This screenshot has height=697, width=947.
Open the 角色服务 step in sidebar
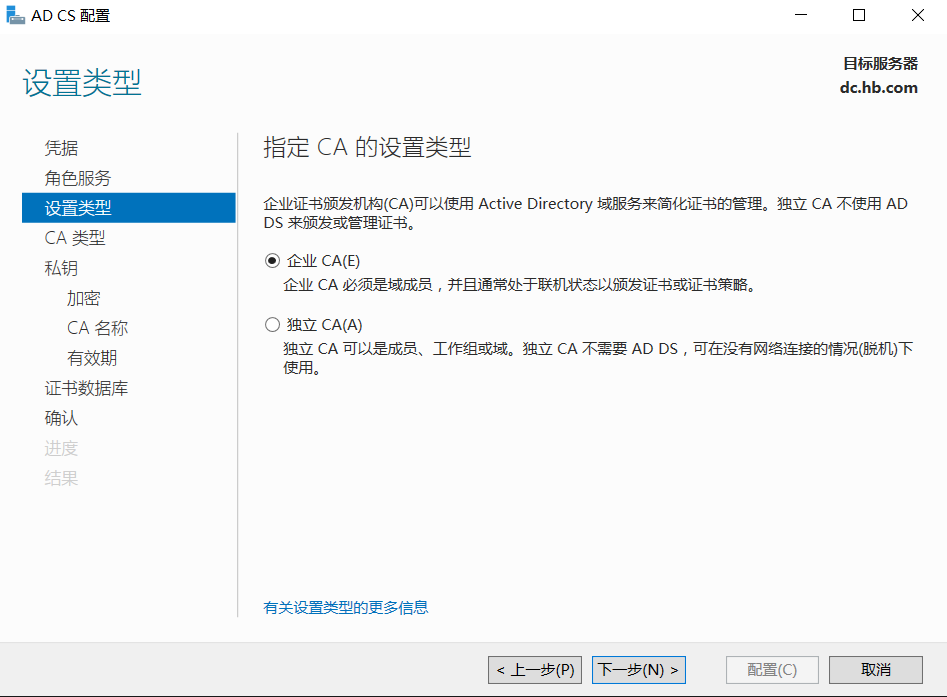pos(78,178)
